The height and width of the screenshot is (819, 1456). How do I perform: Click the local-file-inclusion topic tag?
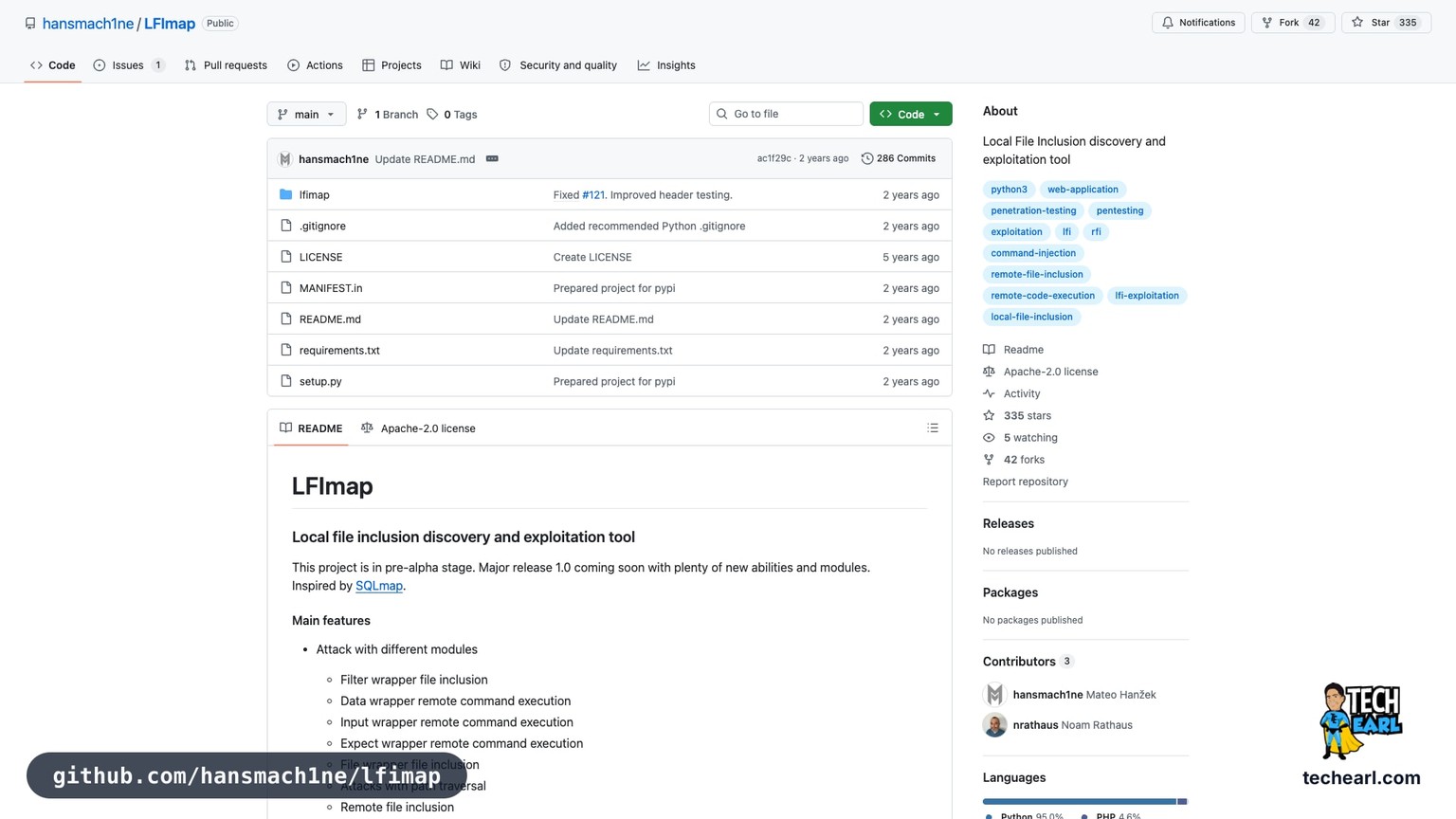(1031, 317)
